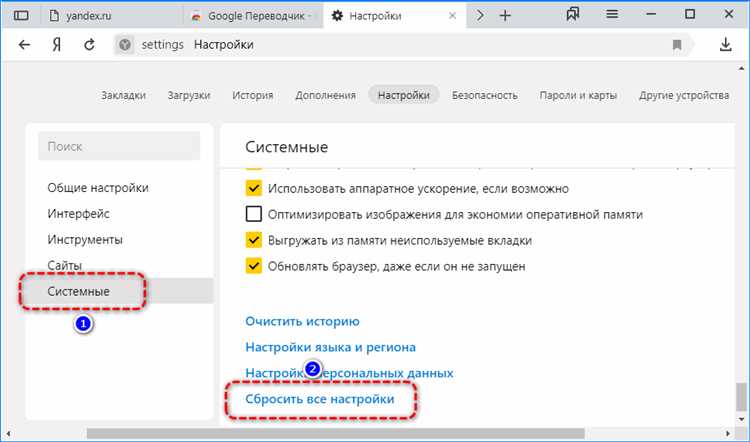Select Общие настройки in sidebar
The image size is (750, 442).
coord(98,188)
